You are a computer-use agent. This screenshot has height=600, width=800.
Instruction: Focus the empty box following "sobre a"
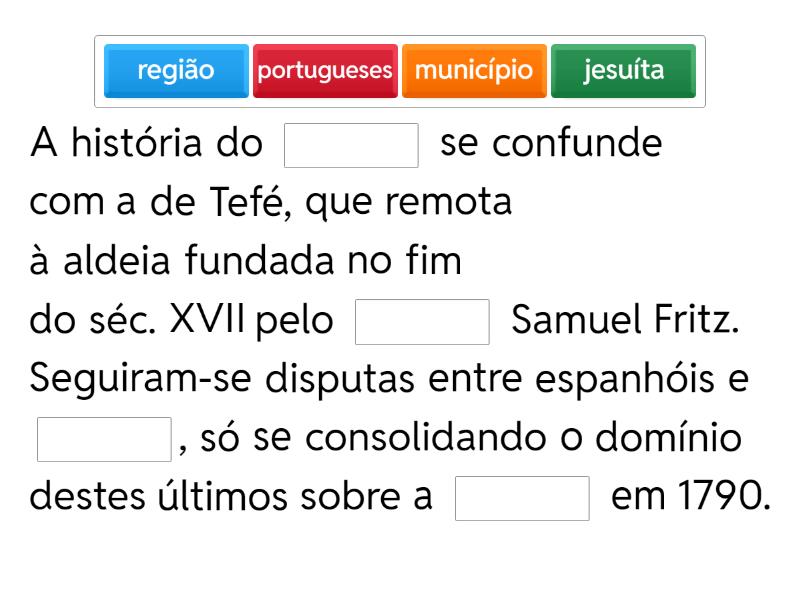click(522, 499)
